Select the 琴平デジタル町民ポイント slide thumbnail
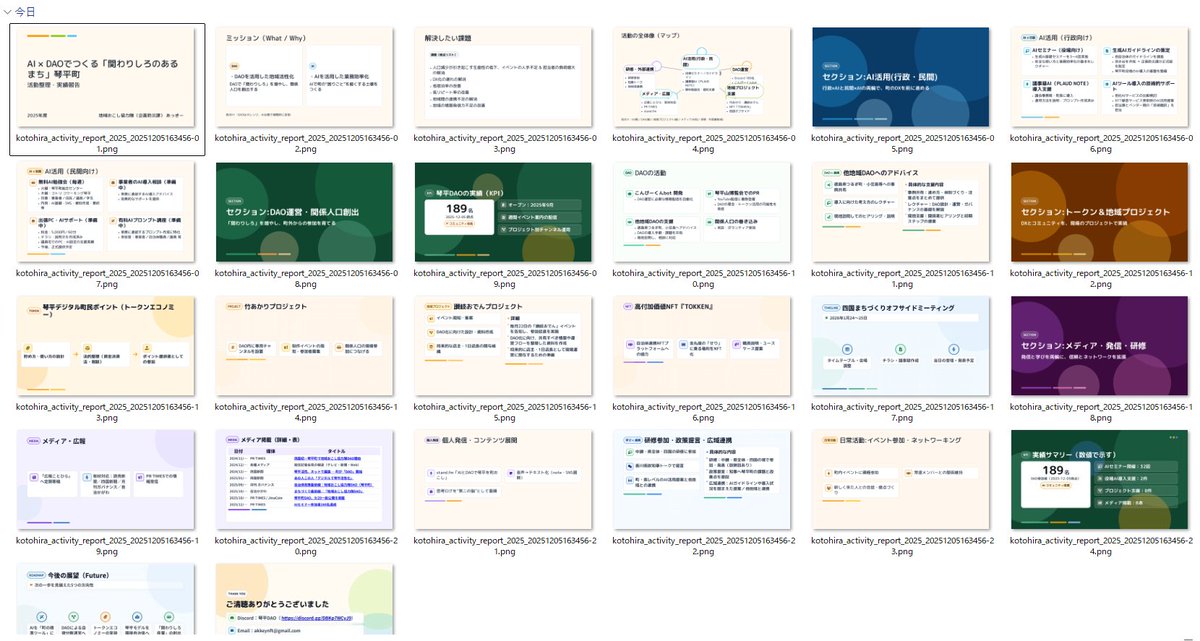The image size is (1200, 641). coord(107,347)
